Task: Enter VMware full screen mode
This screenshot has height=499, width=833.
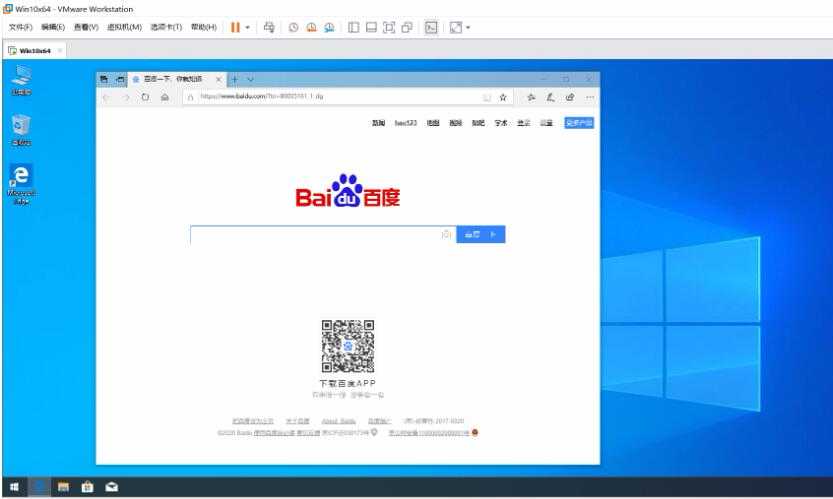Action: (389, 28)
